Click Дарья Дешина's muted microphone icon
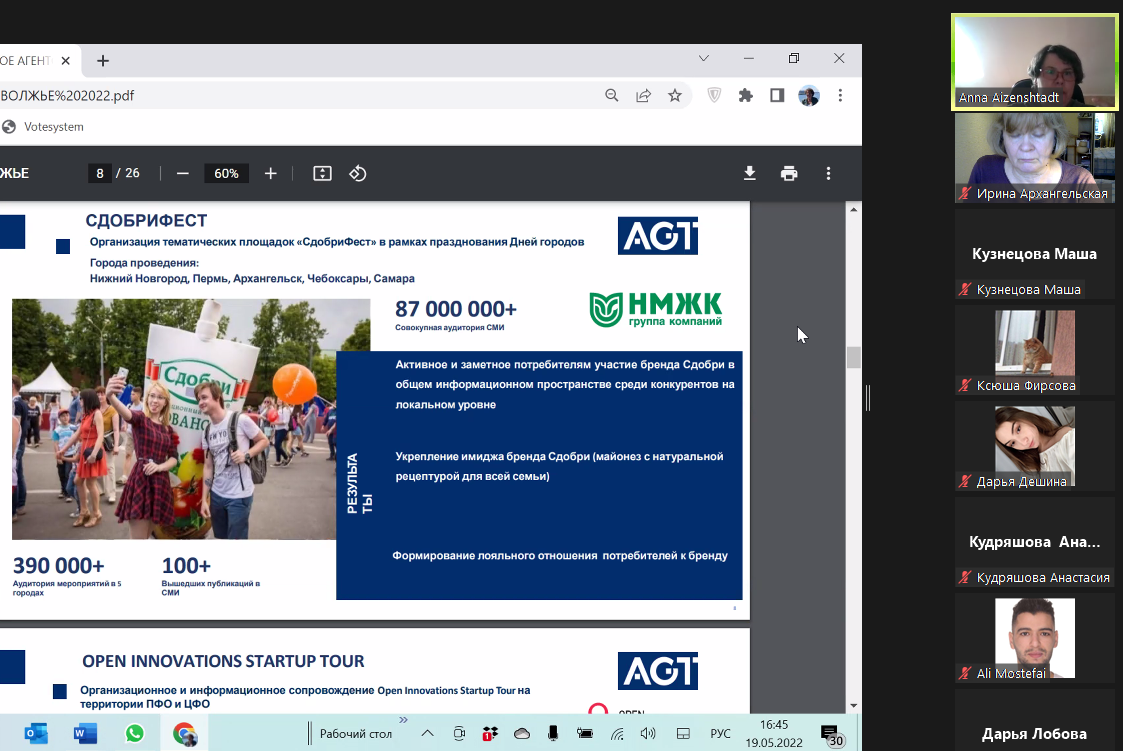Screen dimensions: 1123x751 point(965,481)
